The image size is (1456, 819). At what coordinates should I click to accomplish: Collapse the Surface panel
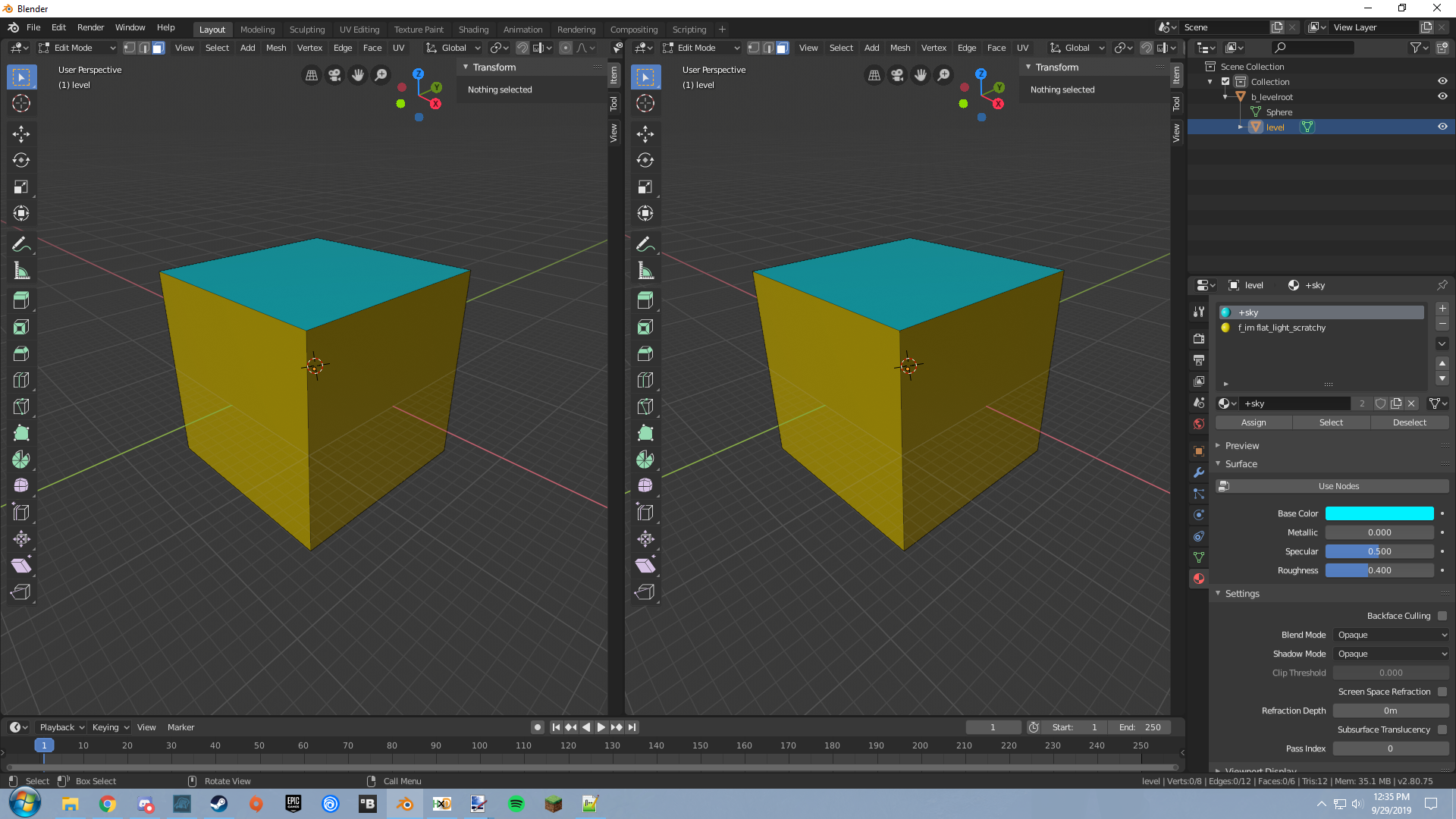[x=1241, y=463]
